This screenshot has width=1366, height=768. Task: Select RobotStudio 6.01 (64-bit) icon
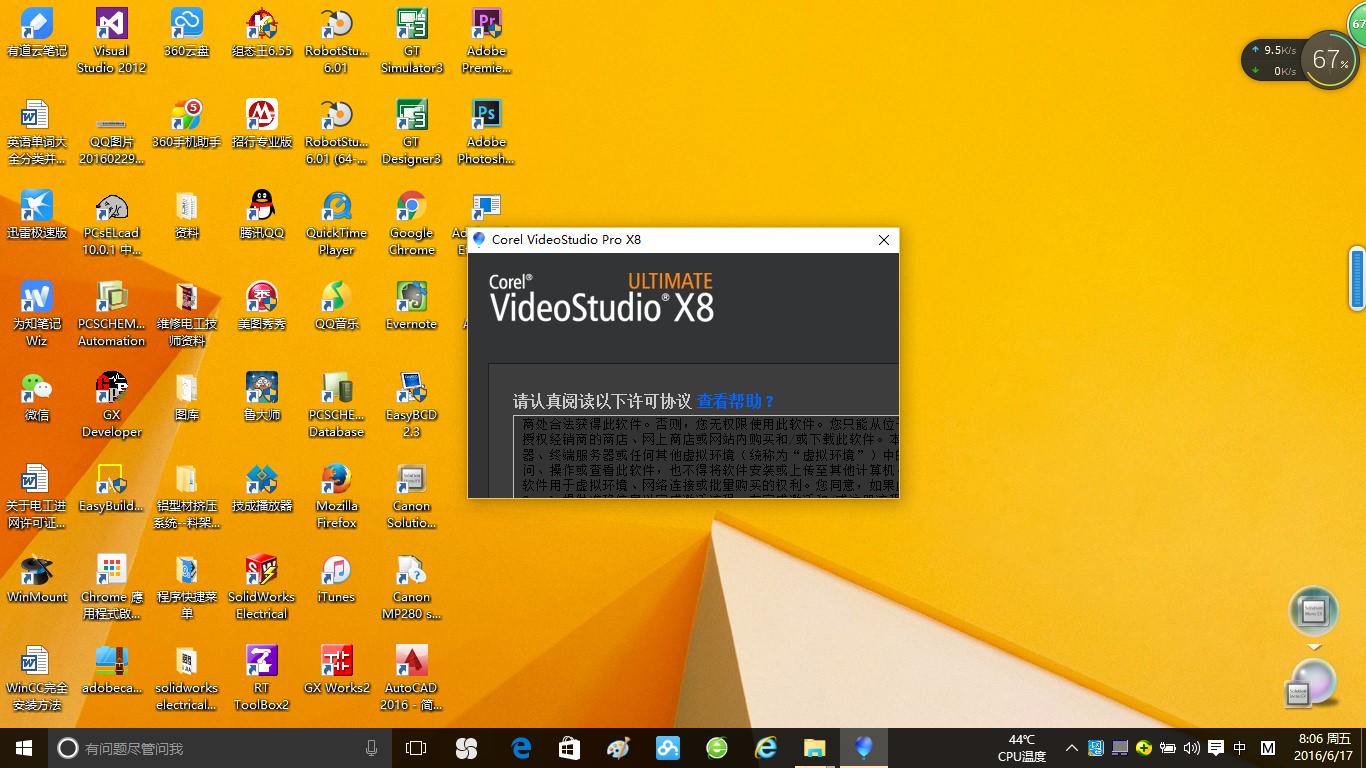coord(337,132)
